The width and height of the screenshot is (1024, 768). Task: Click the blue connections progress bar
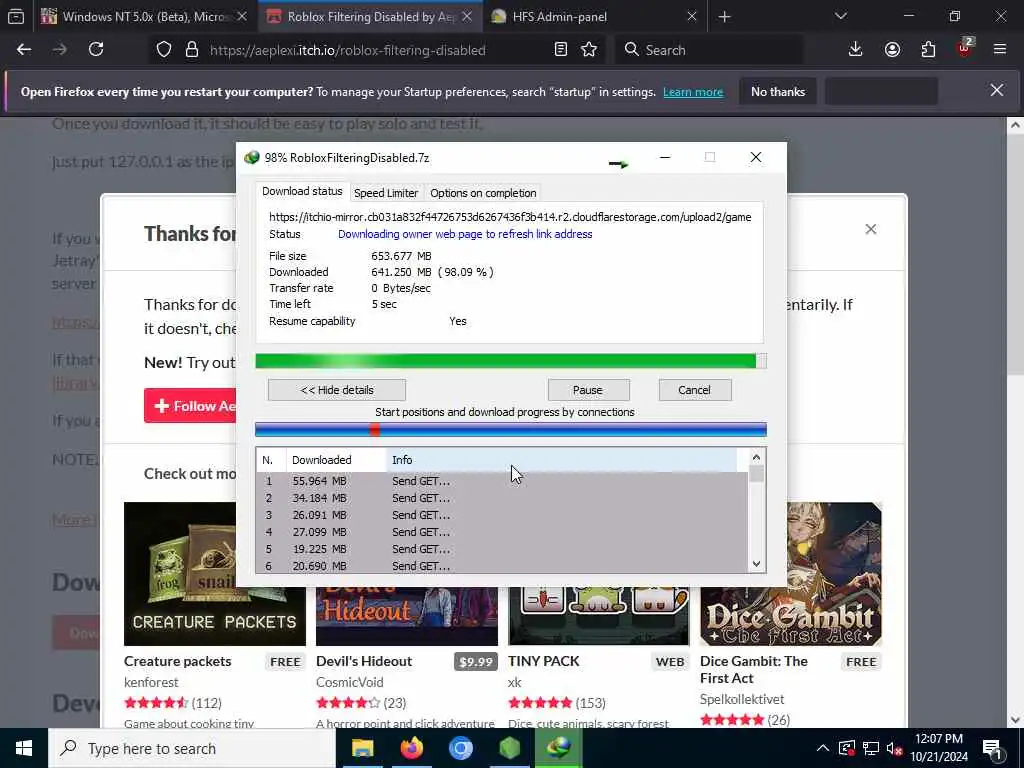pos(511,430)
